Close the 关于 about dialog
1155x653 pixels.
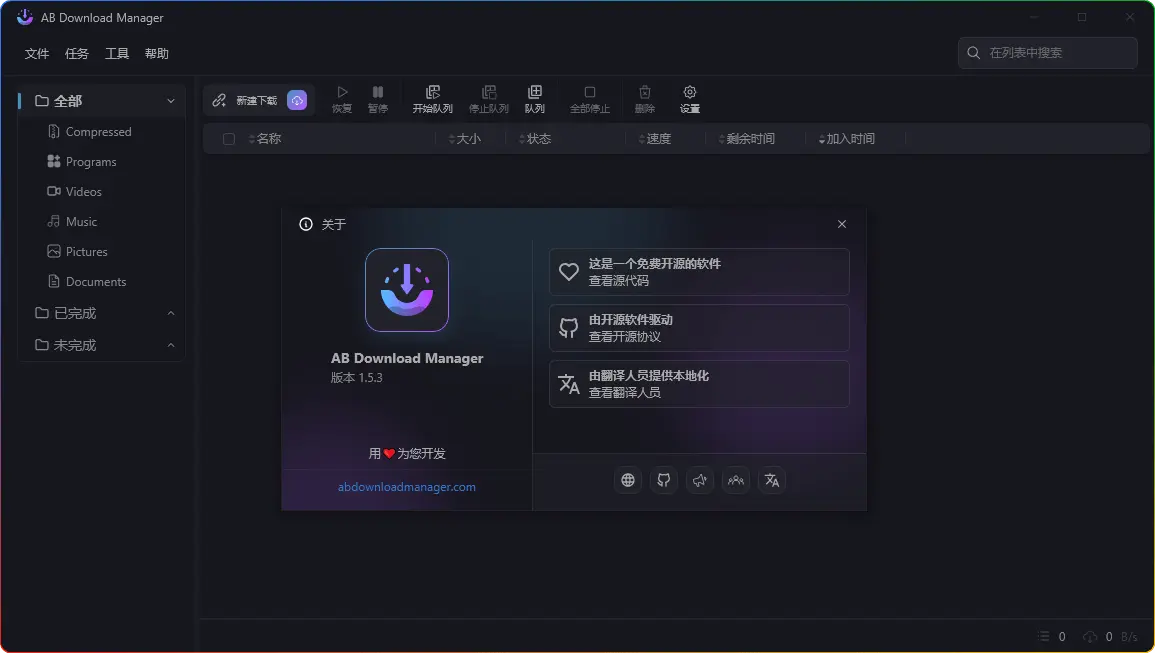842,224
